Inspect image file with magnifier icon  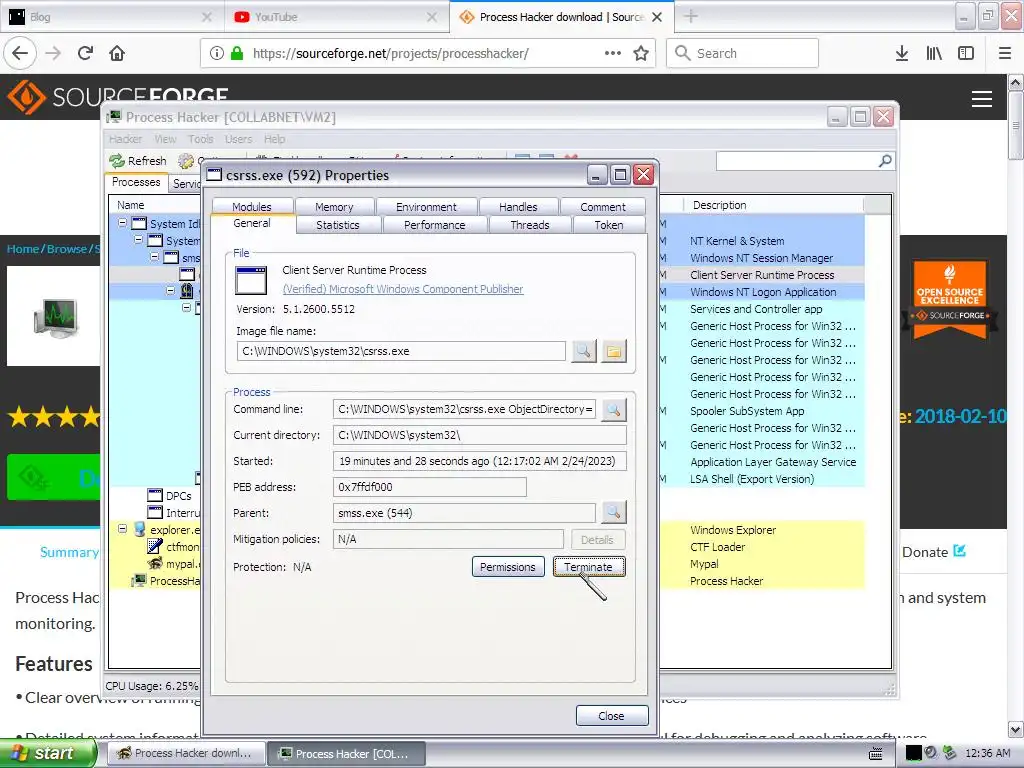pyautogui.click(x=583, y=351)
